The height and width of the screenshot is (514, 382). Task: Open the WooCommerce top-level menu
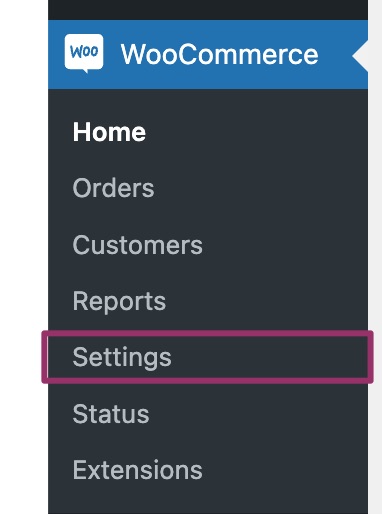tap(208, 54)
